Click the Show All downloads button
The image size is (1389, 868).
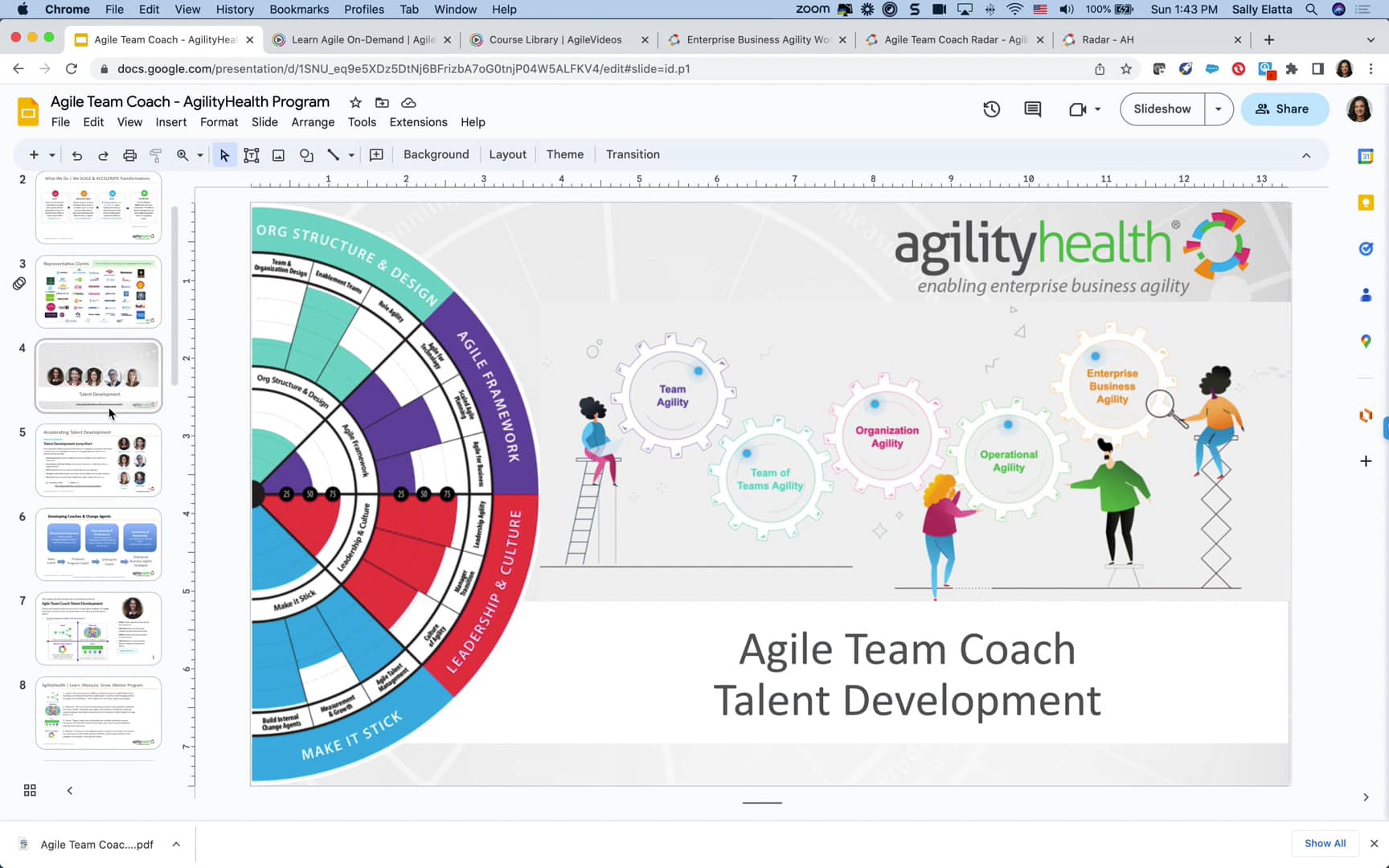point(1325,843)
